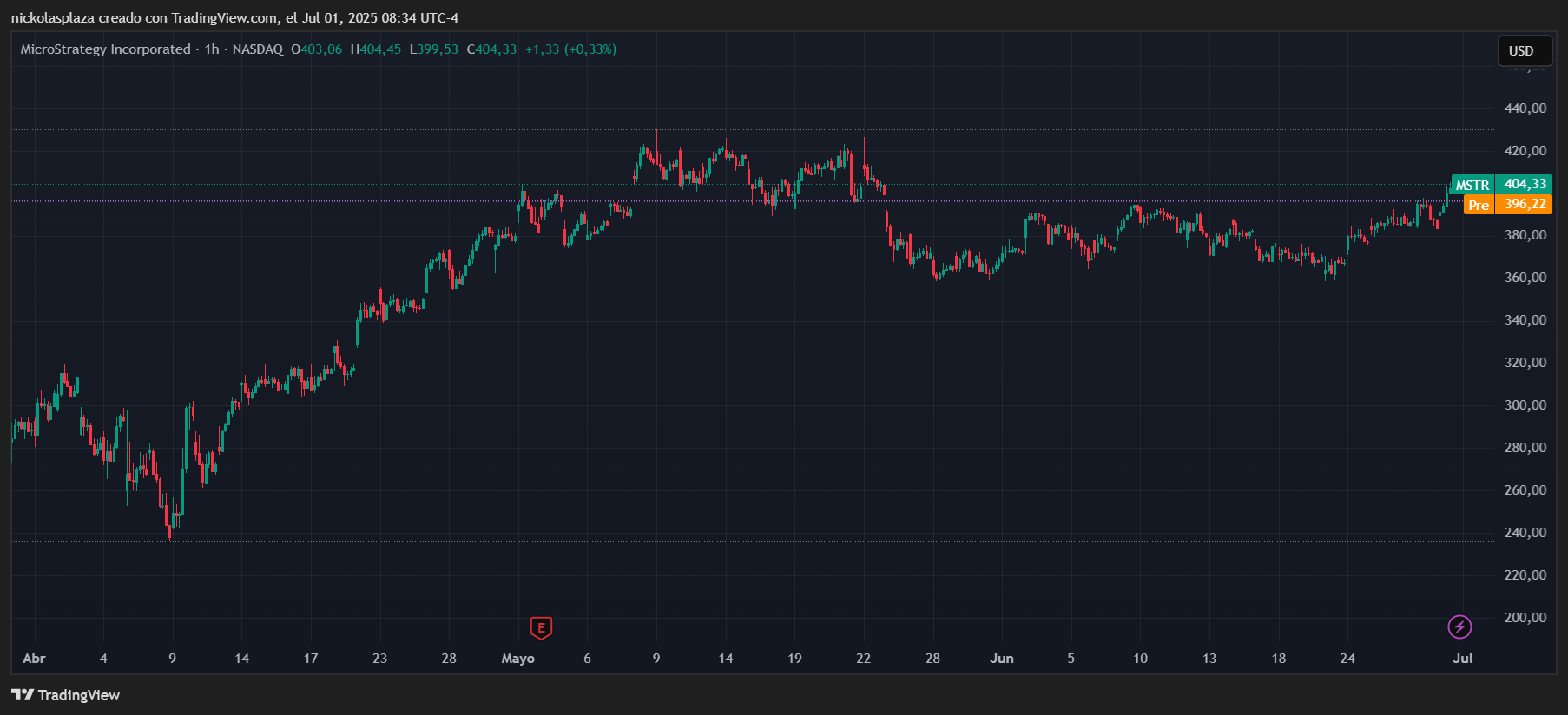The image size is (1568, 715).
Task: Click the Jun date label on axis
Action: [1002, 659]
